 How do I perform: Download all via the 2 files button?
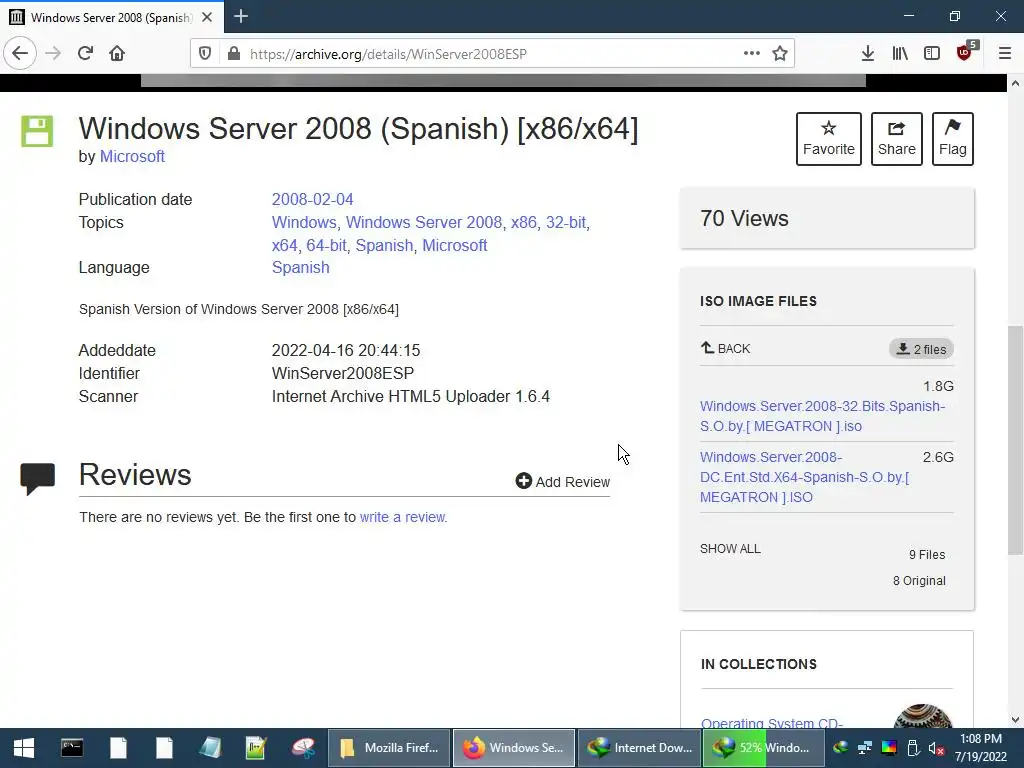click(x=921, y=349)
